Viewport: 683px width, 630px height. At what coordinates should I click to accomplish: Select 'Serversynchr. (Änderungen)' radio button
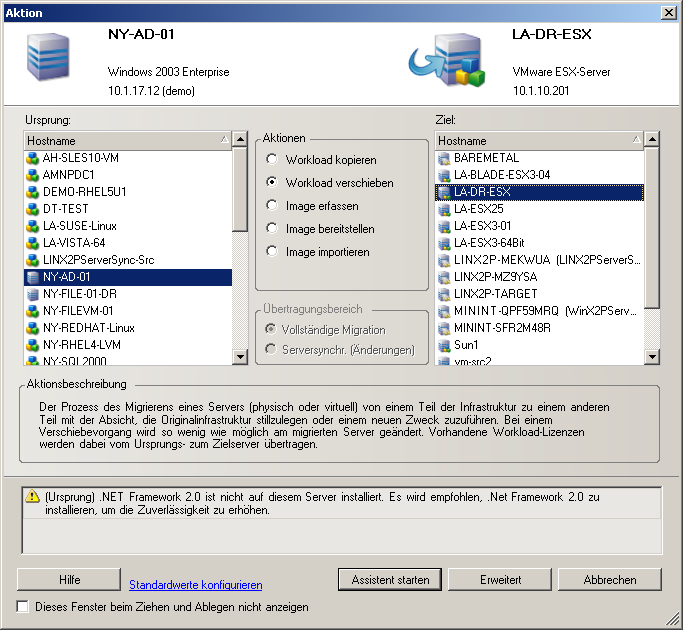click(271, 349)
